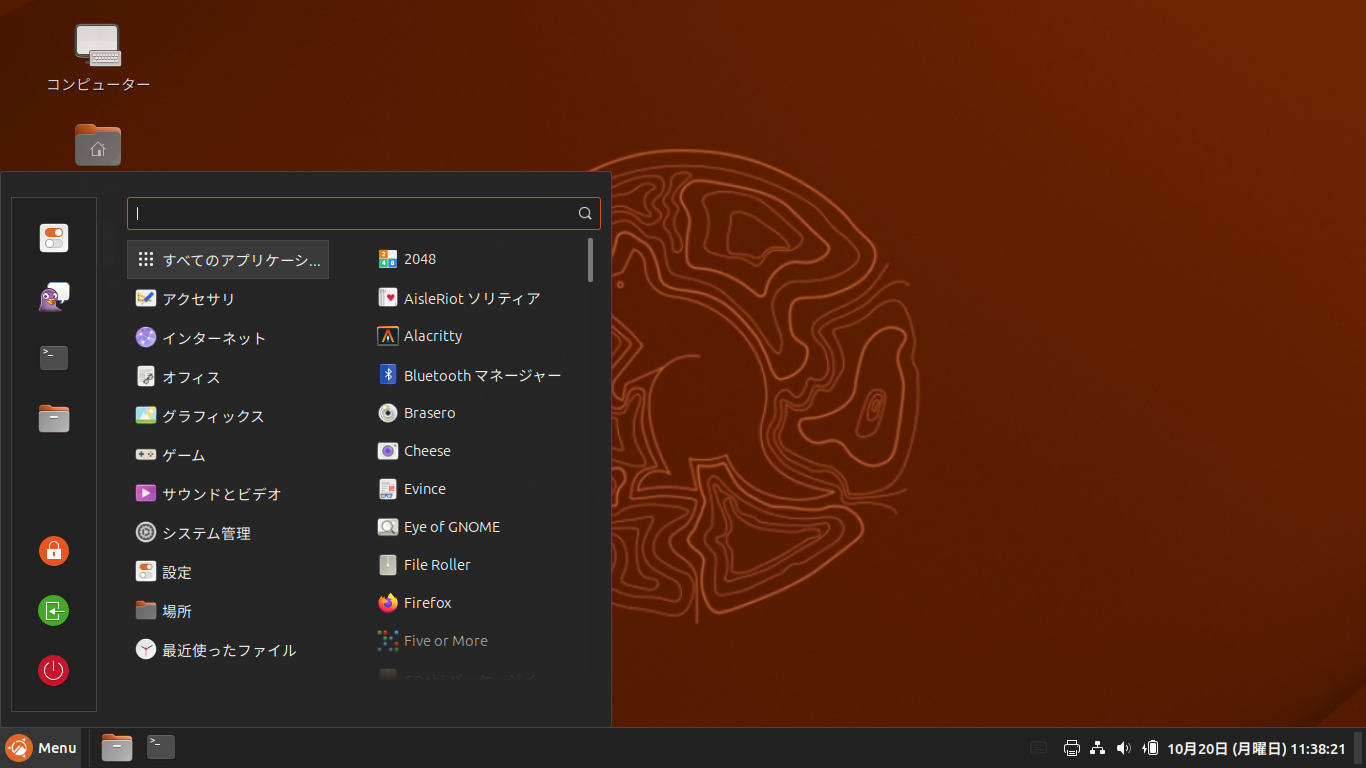The width and height of the screenshot is (1366, 768).
Task: Lock the screen with the red padlock icon
Action: (x=53, y=551)
